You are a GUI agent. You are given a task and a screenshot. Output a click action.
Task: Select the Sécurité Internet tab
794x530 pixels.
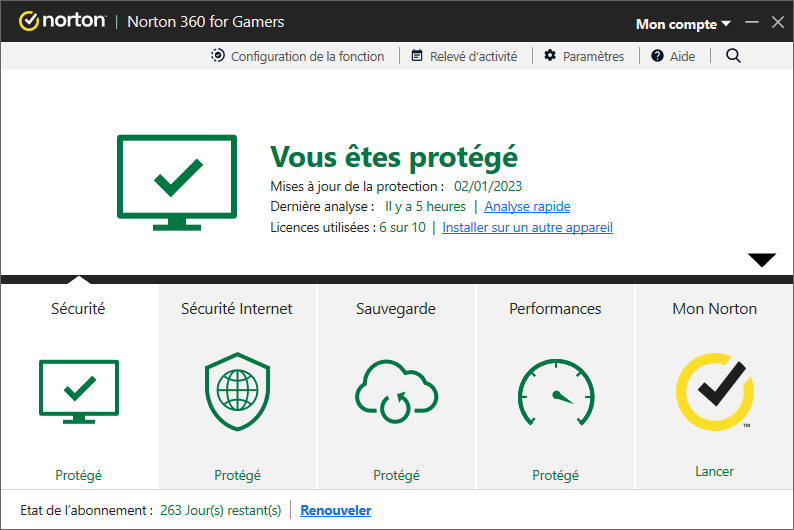[236, 309]
